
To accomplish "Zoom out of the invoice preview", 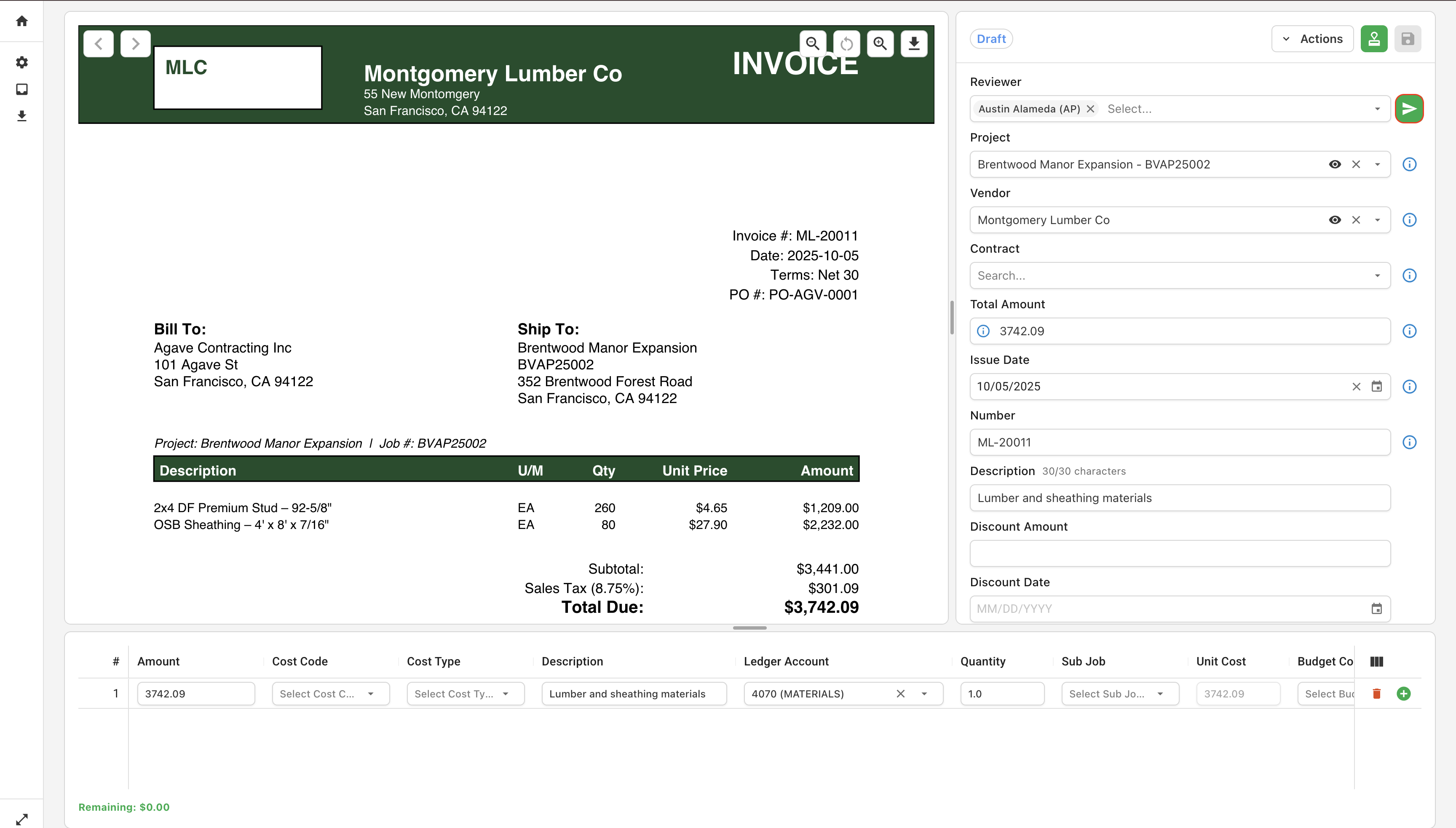I will click(x=813, y=44).
